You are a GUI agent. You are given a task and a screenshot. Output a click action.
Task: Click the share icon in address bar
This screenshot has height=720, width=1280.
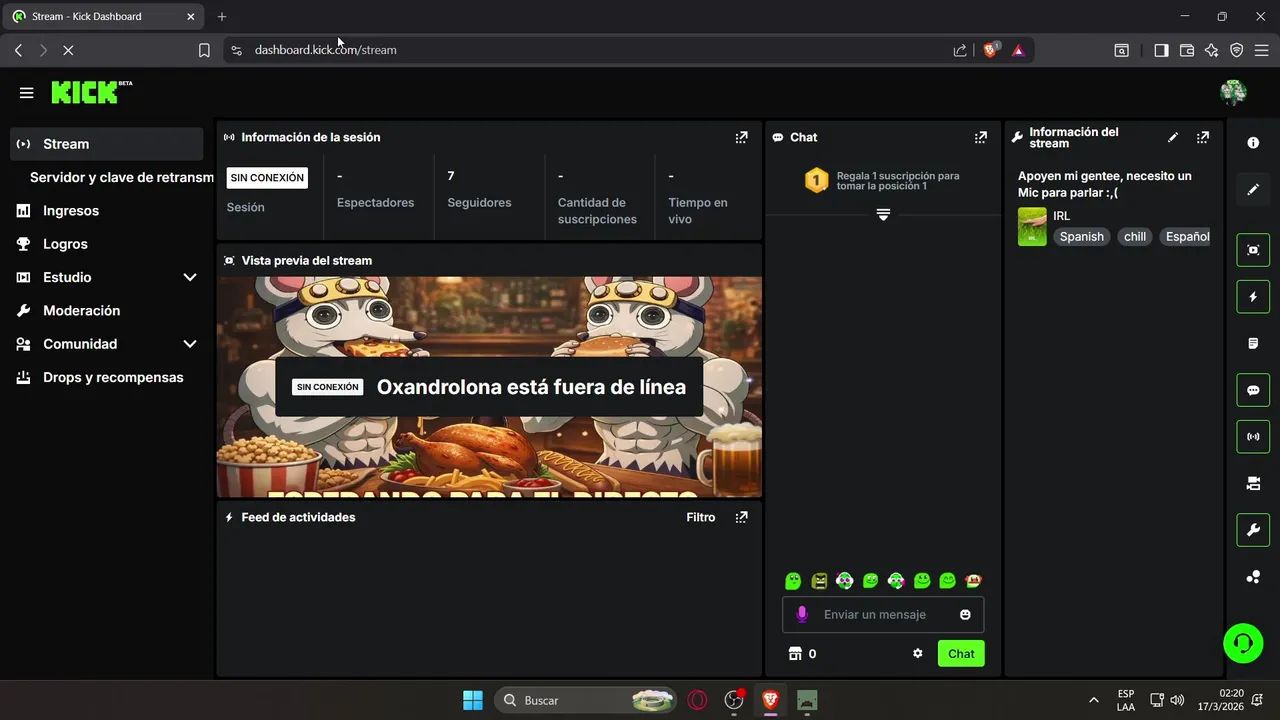tap(960, 50)
